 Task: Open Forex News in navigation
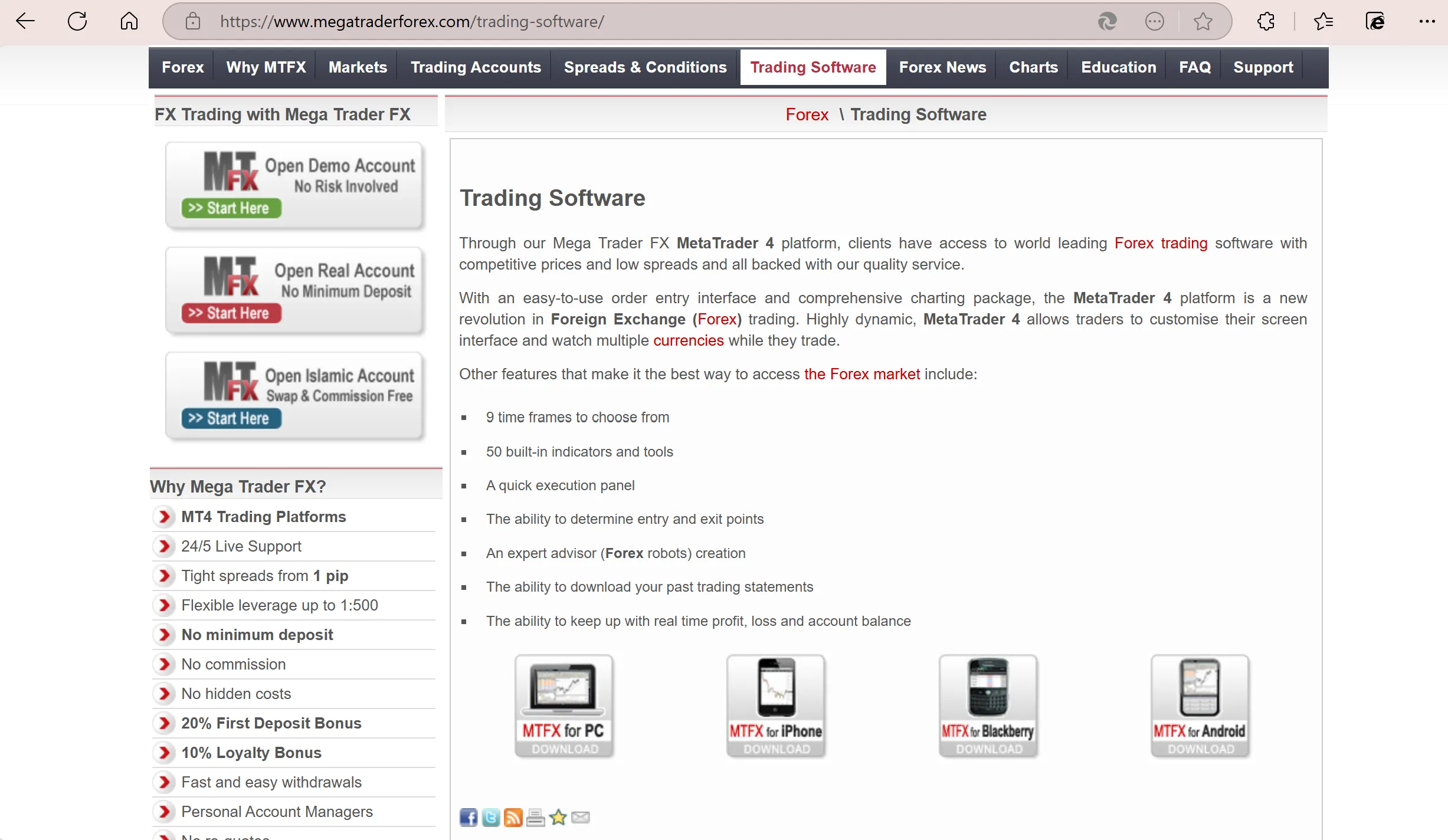[942, 67]
